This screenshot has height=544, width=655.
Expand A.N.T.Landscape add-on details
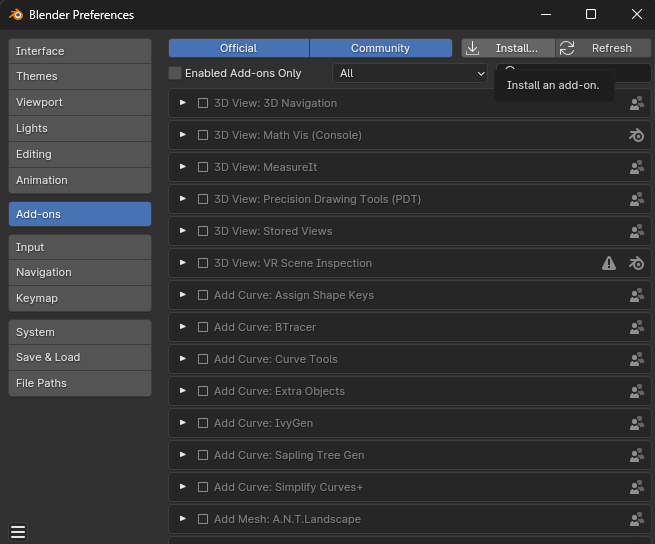click(183, 519)
